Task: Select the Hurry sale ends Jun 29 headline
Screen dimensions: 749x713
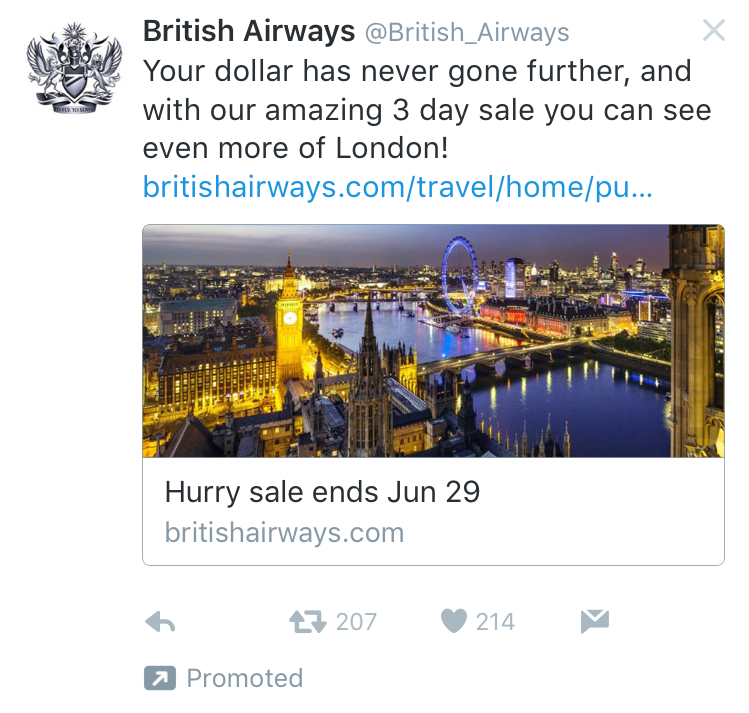Action: (x=322, y=492)
